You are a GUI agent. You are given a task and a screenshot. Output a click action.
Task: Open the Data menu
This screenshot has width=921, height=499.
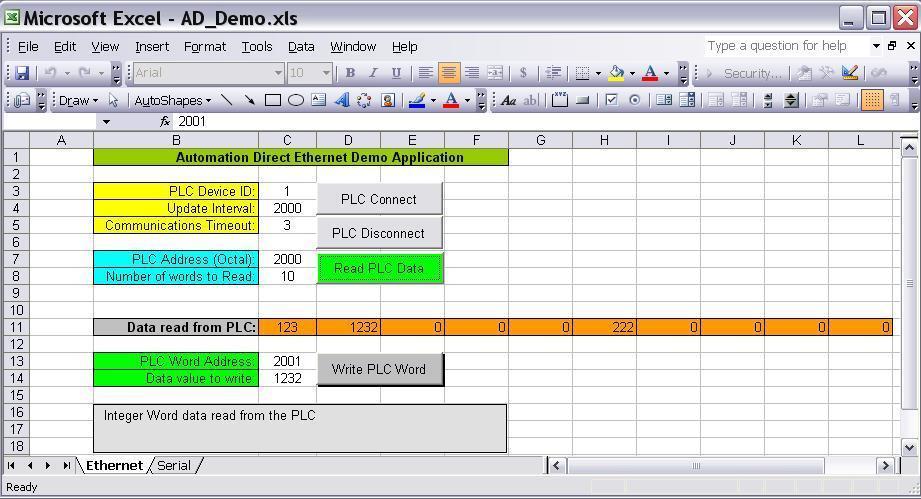301,46
